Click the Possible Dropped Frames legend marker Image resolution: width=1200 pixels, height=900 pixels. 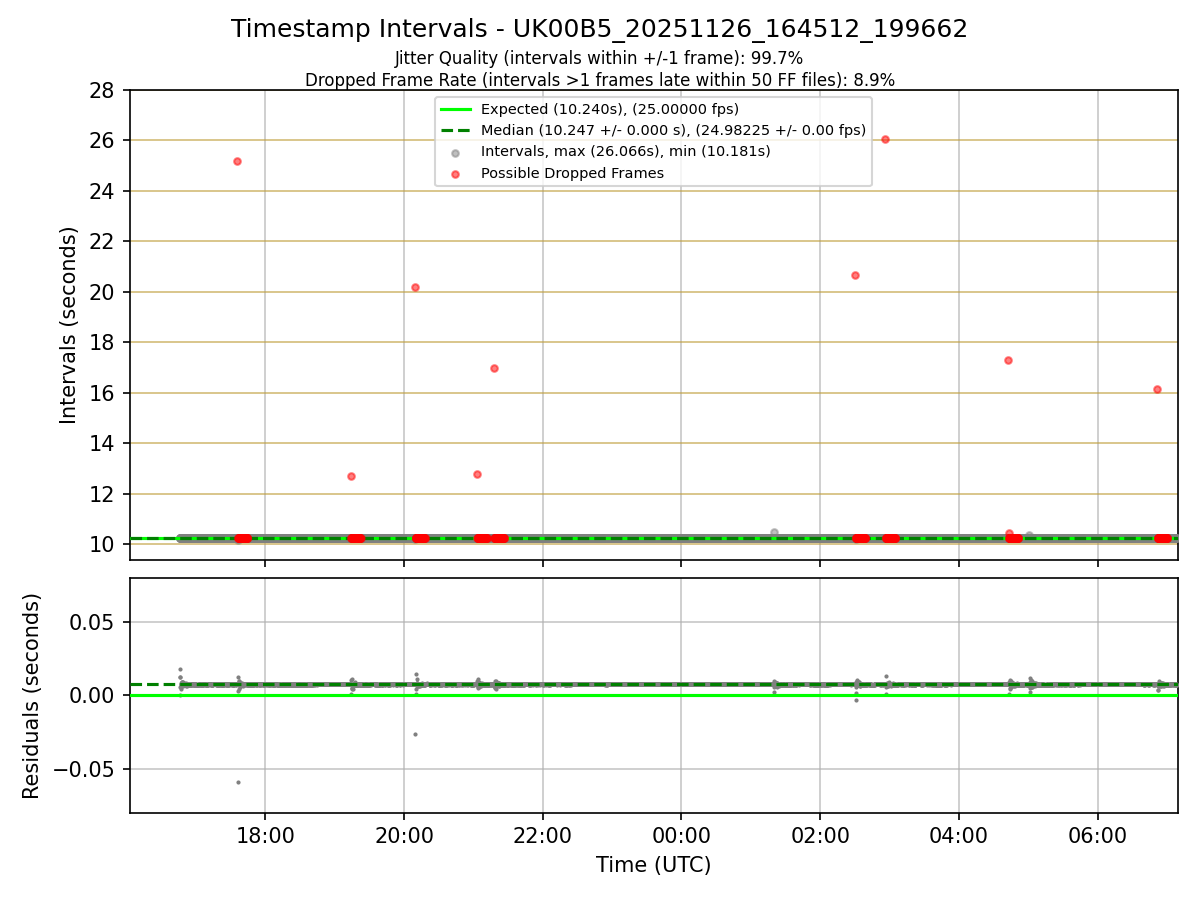456,174
